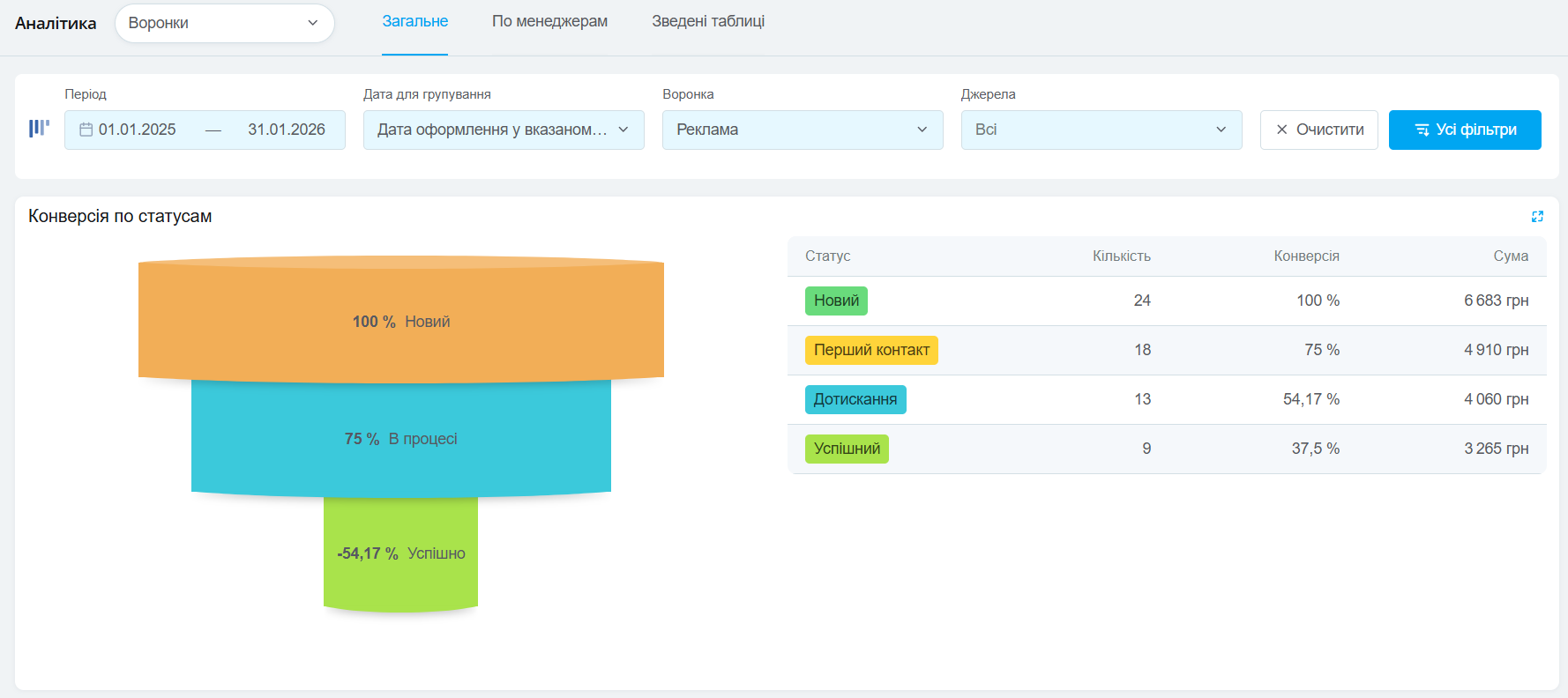Open the По менеджерам tab

(x=549, y=21)
